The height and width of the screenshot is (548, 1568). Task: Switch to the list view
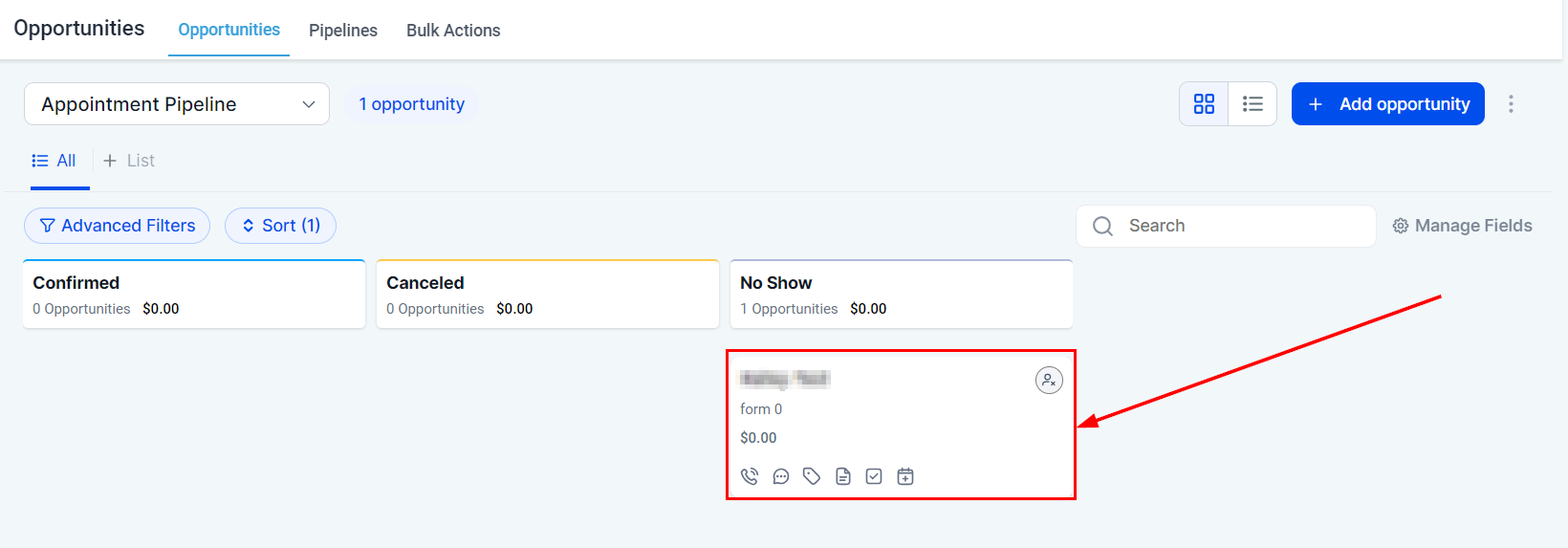coord(1252,104)
